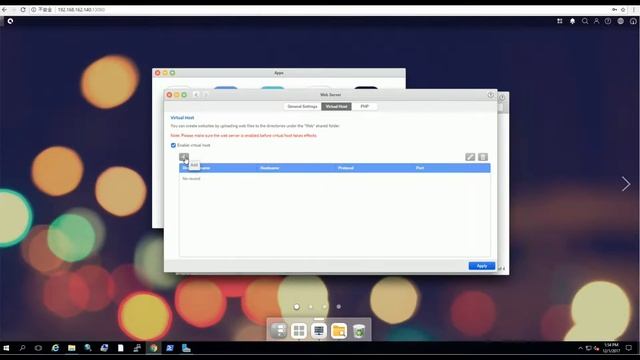Viewport: 640px width, 360px height.
Task: Click the rightmost top bar icon after the globe
Action: pos(633,21)
